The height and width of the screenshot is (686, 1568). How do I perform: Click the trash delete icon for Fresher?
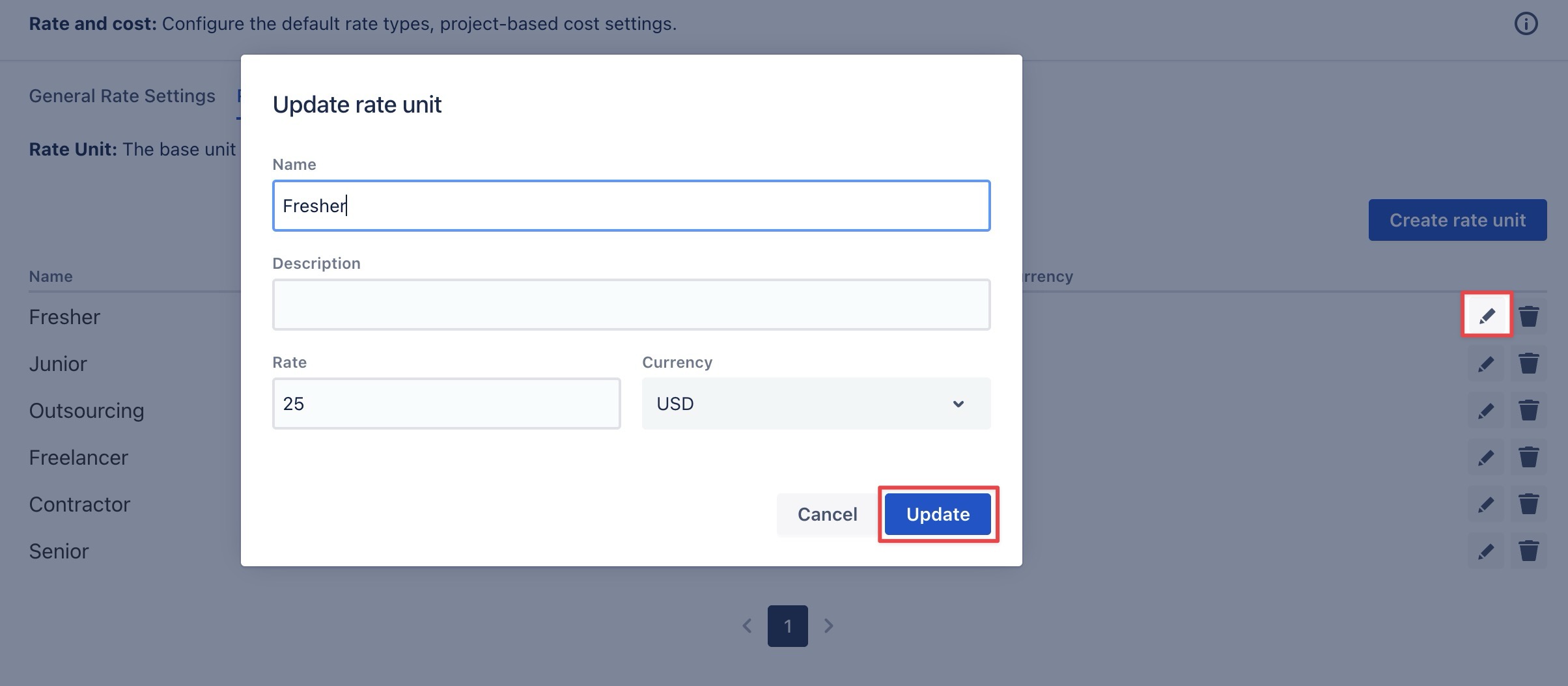point(1528,316)
